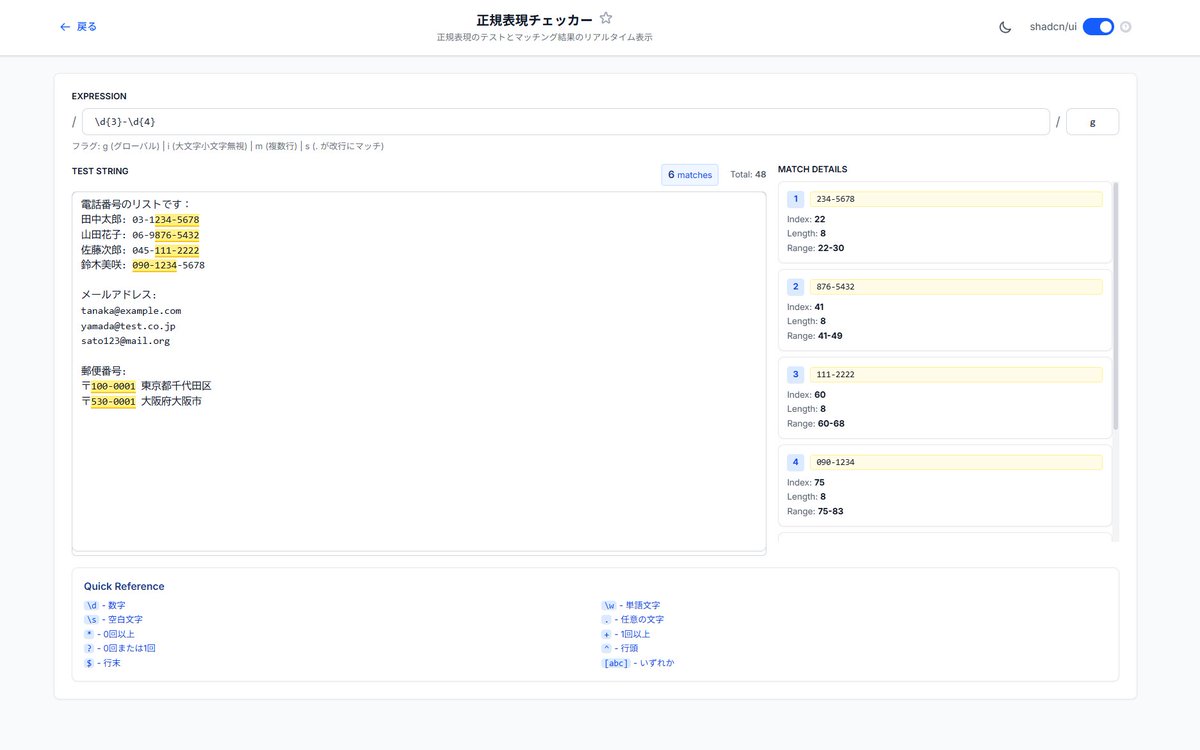Insert the [abc] character class pattern
1200x750 pixels.
615,663
